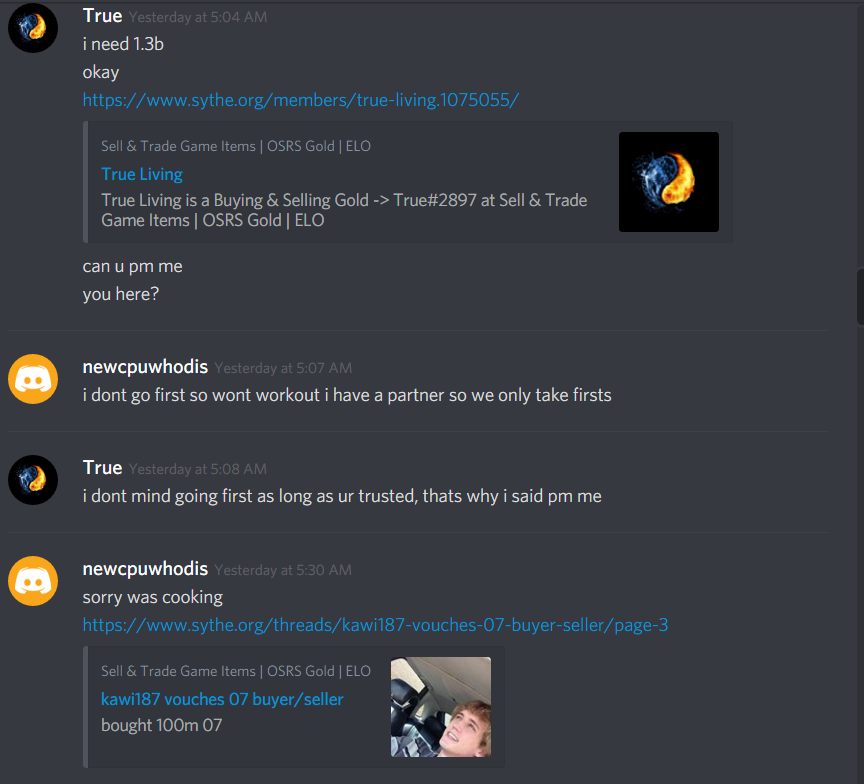This screenshot has width=864, height=784.
Task: Click True's avatar beside the 5:08 AM message
Action: pyautogui.click(x=33, y=480)
